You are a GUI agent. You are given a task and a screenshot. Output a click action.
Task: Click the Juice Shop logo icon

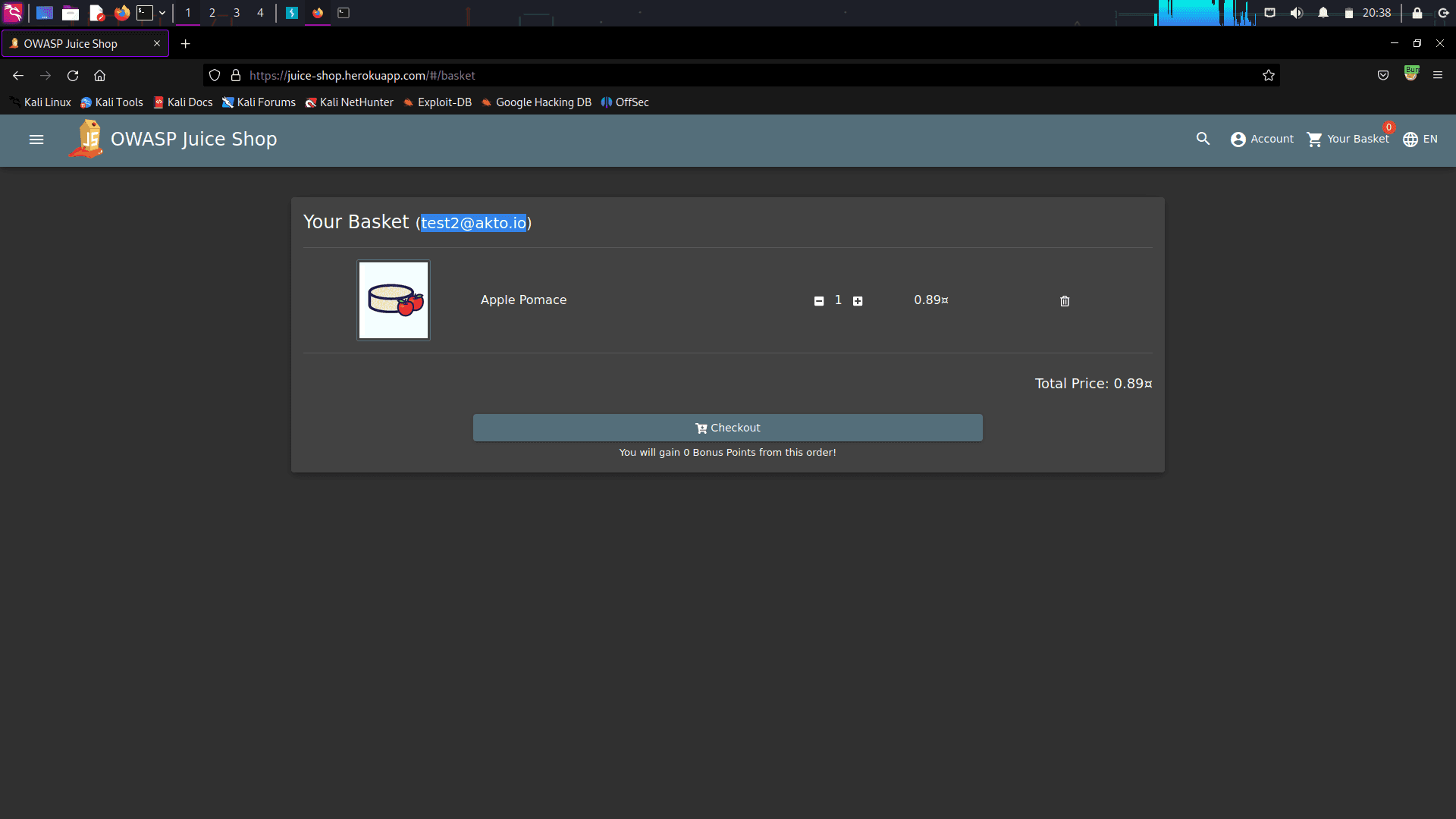88,140
